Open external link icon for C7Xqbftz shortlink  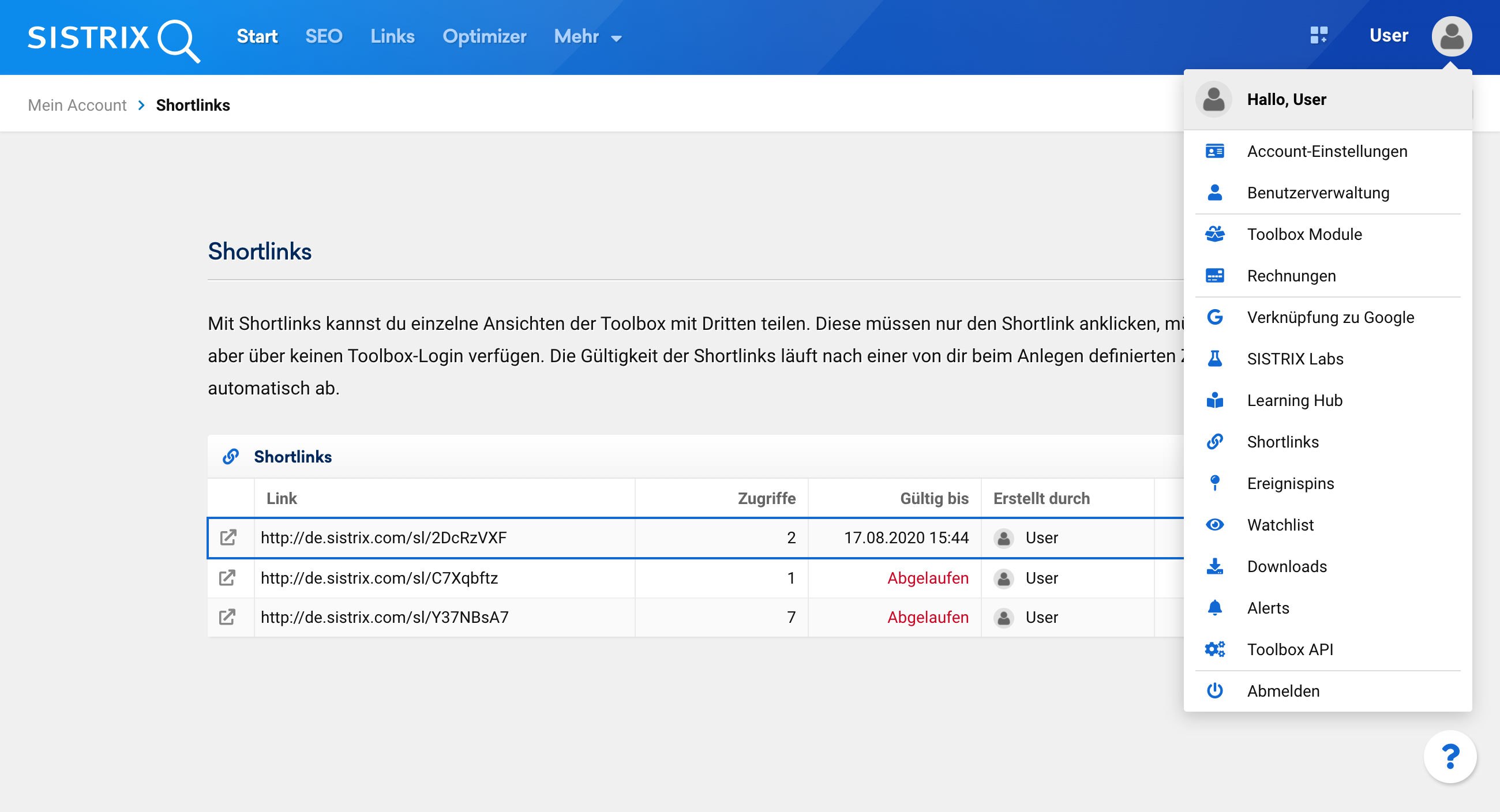click(x=227, y=578)
